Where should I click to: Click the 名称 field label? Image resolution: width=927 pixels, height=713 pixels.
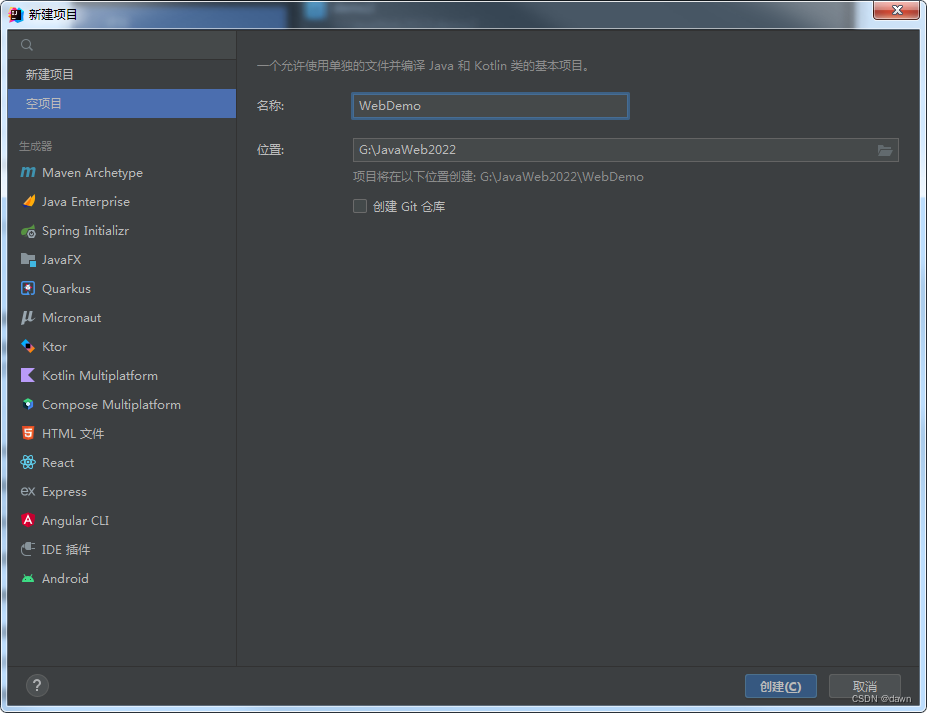click(270, 105)
